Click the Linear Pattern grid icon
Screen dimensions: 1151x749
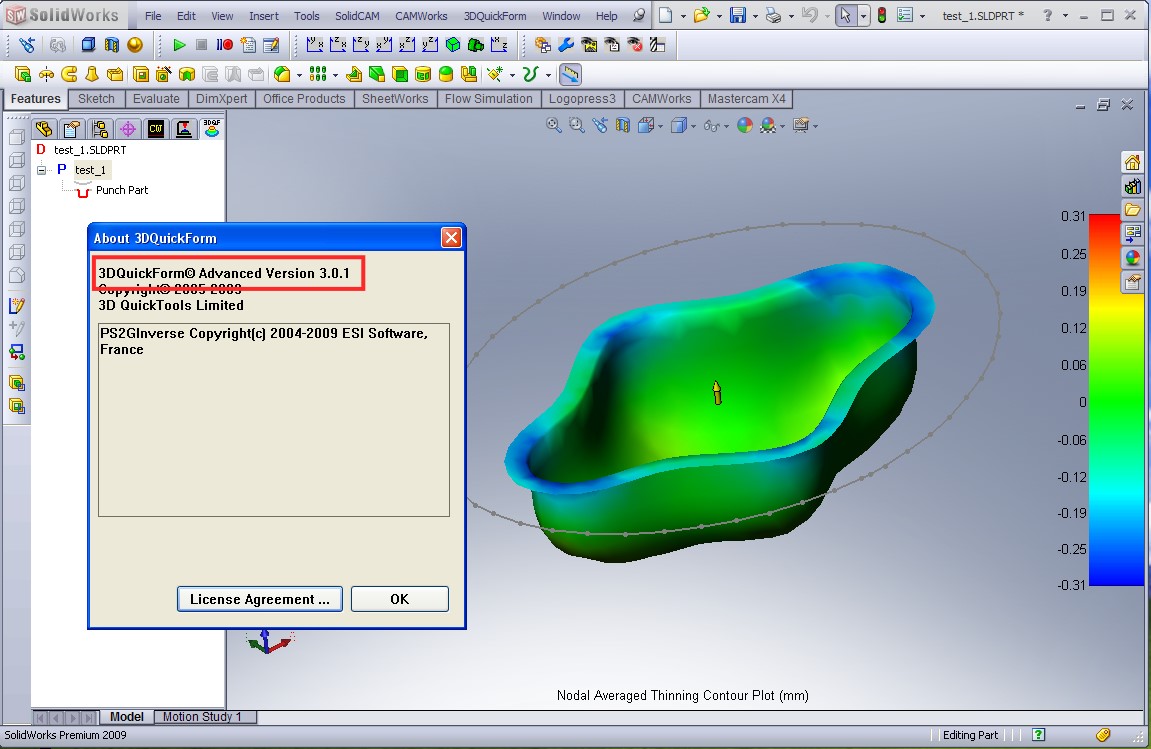point(318,74)
